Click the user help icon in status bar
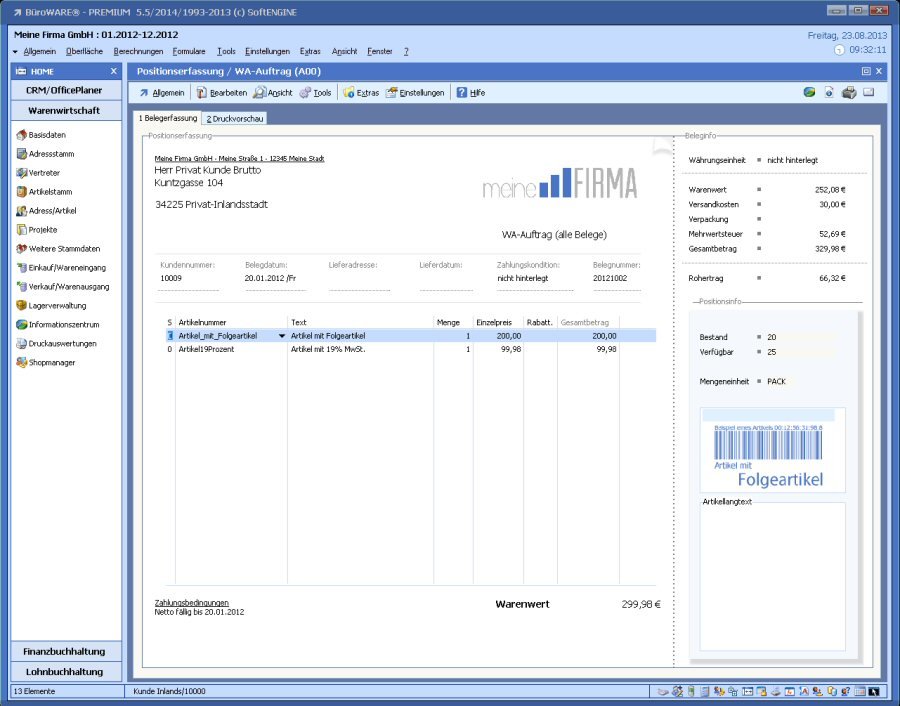Image resolution: width=900 pixels, height=706 pixels. [x=845, y=691]
